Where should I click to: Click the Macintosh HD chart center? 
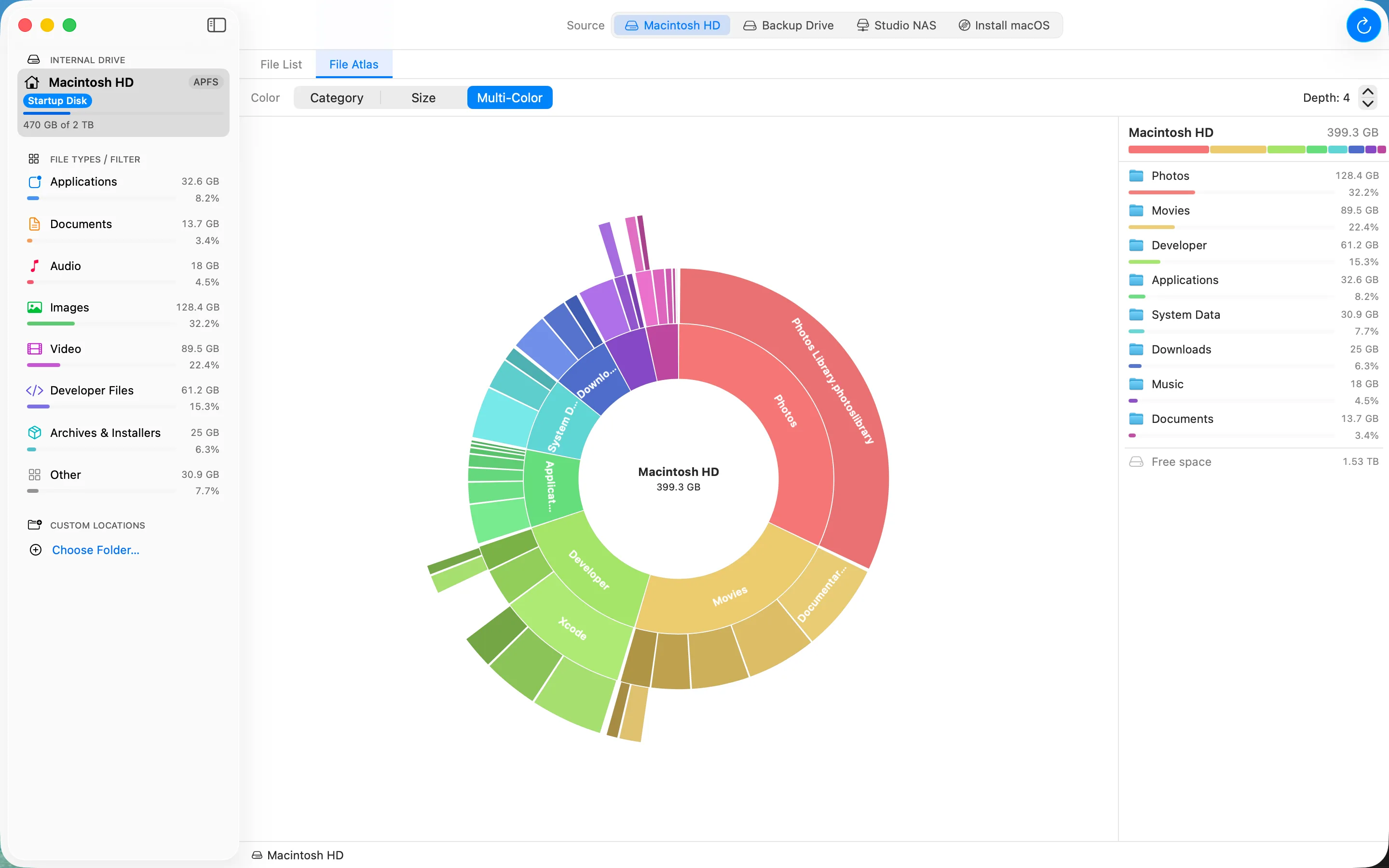679,478
